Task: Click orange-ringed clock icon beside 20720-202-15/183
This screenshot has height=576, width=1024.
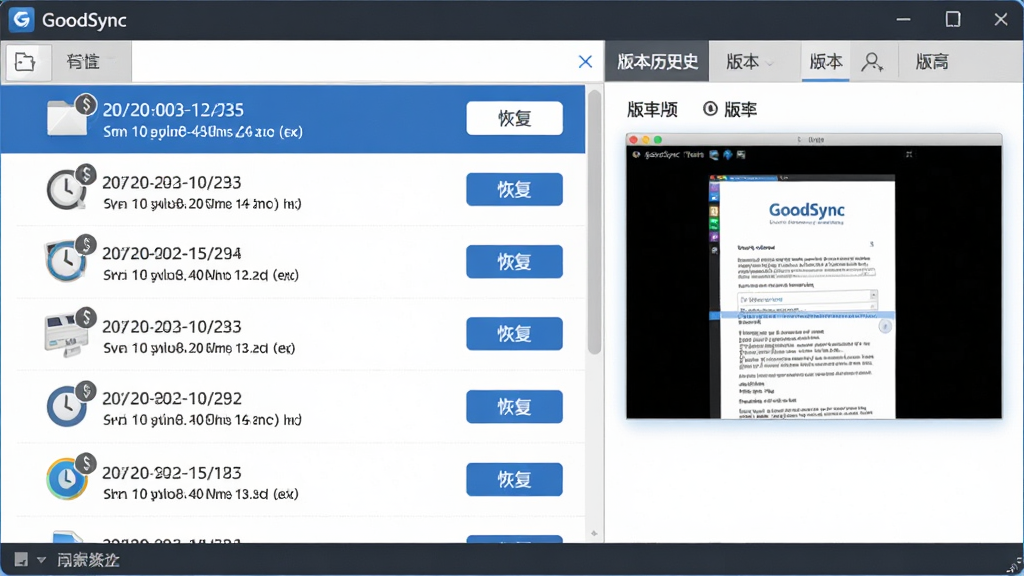Action: (x=69, y=477)
